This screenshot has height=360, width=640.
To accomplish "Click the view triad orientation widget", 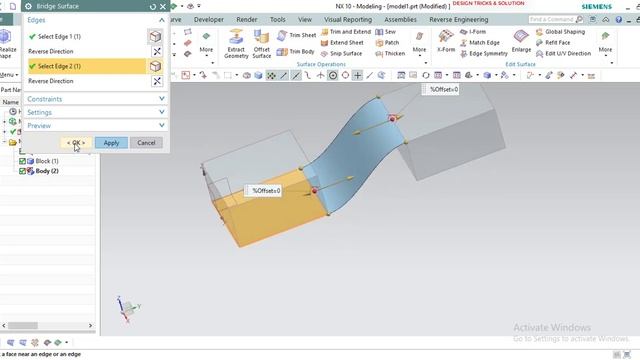I will pyautogui.click(x=128, y=309).
